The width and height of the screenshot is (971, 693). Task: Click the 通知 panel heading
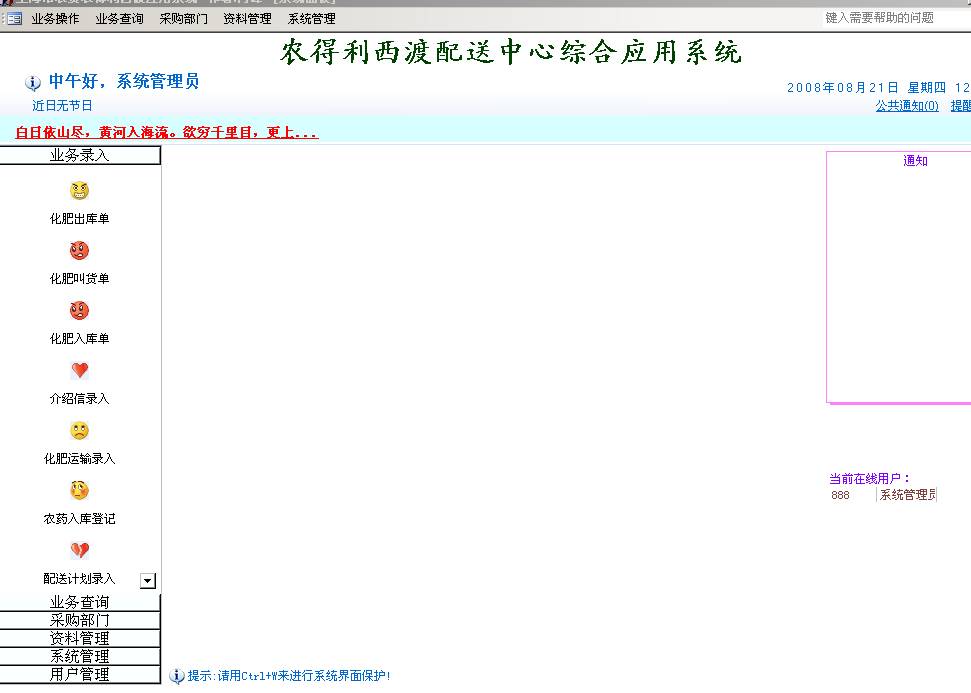[915, 161]
